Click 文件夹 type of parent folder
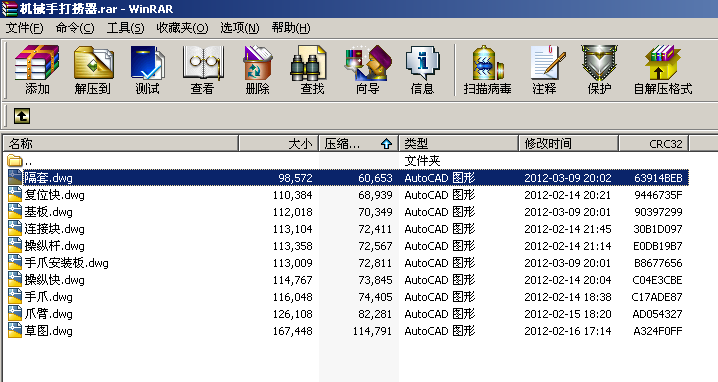718x382 pixels. [x=422, y=161]
